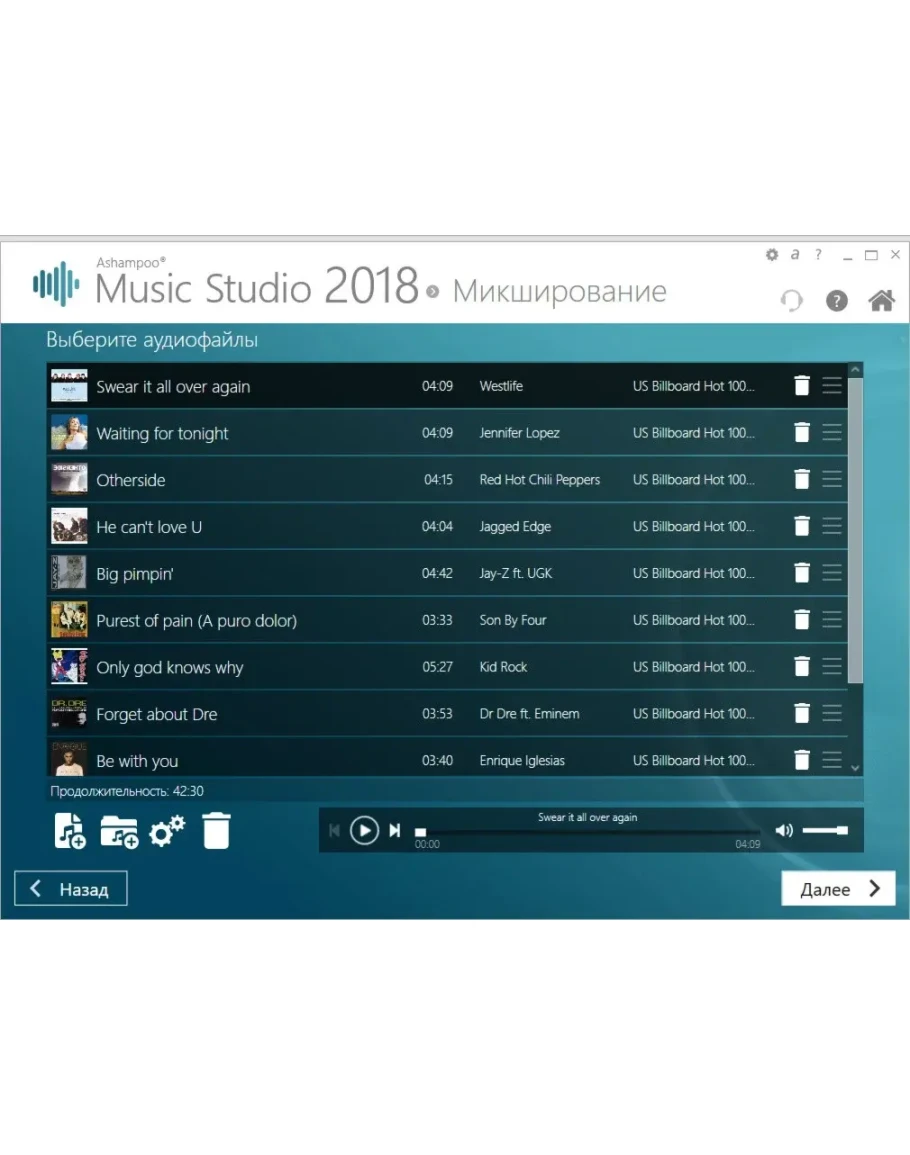
Task: Click the large trash icon to clear list
Action: pyautogui.click(x=216, y=831)
